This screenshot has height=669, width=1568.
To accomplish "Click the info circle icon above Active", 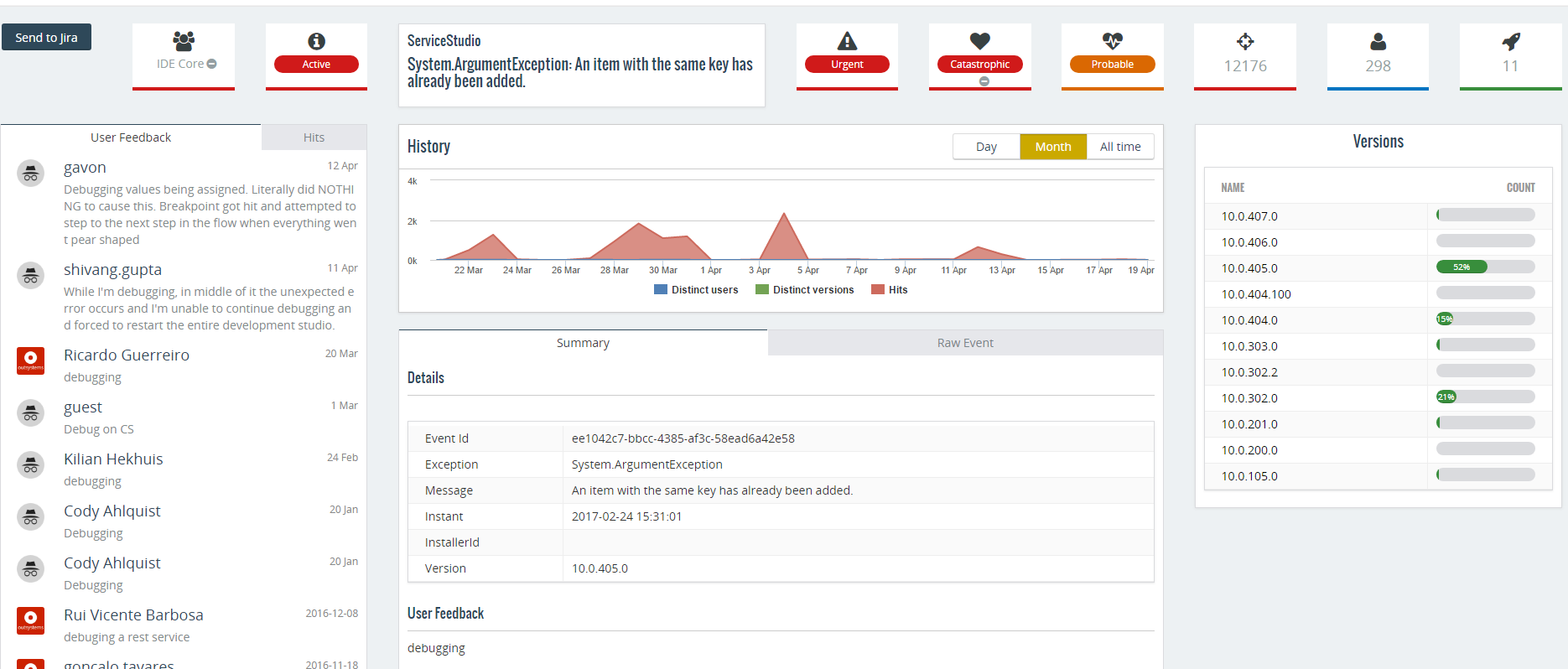I will 316,41.
